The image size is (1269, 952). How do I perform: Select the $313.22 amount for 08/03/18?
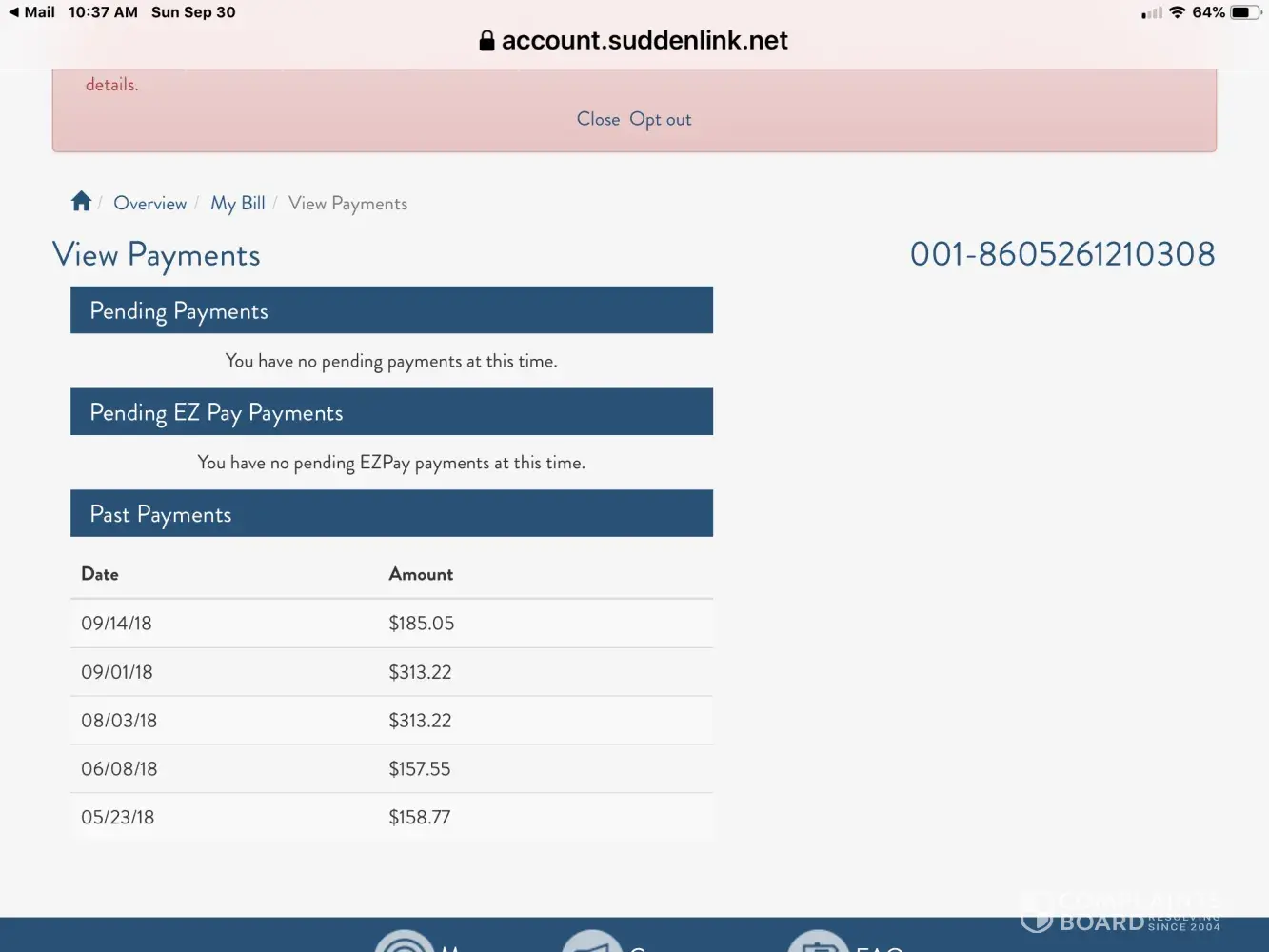tap(420, 721)
